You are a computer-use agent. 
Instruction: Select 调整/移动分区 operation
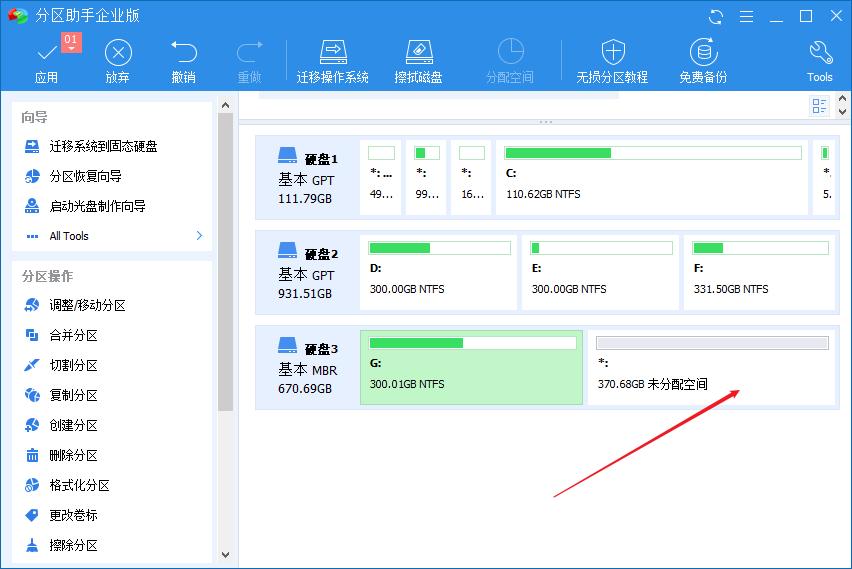click(x=75, y=305)
